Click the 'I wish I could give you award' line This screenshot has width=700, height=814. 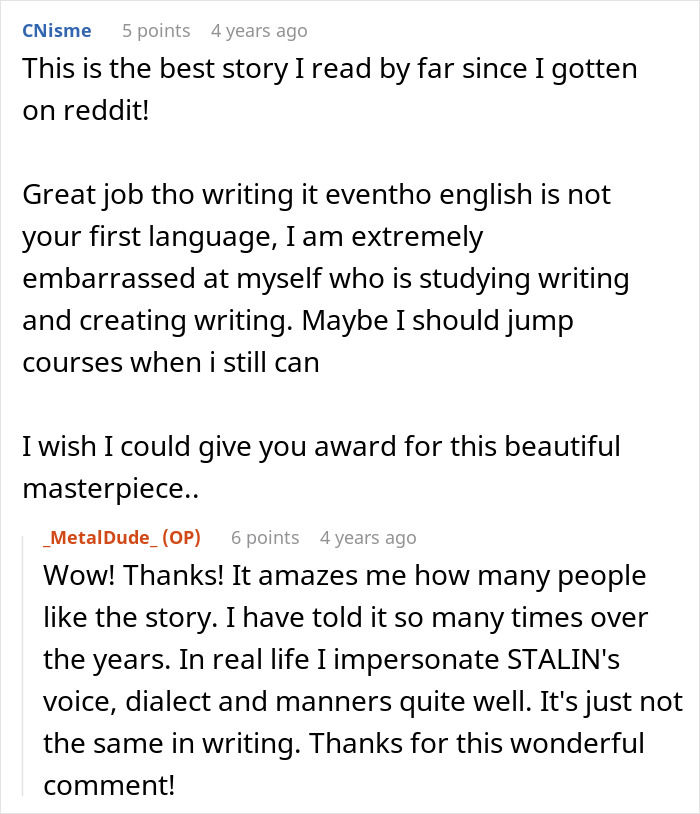[x=320, y=445]
